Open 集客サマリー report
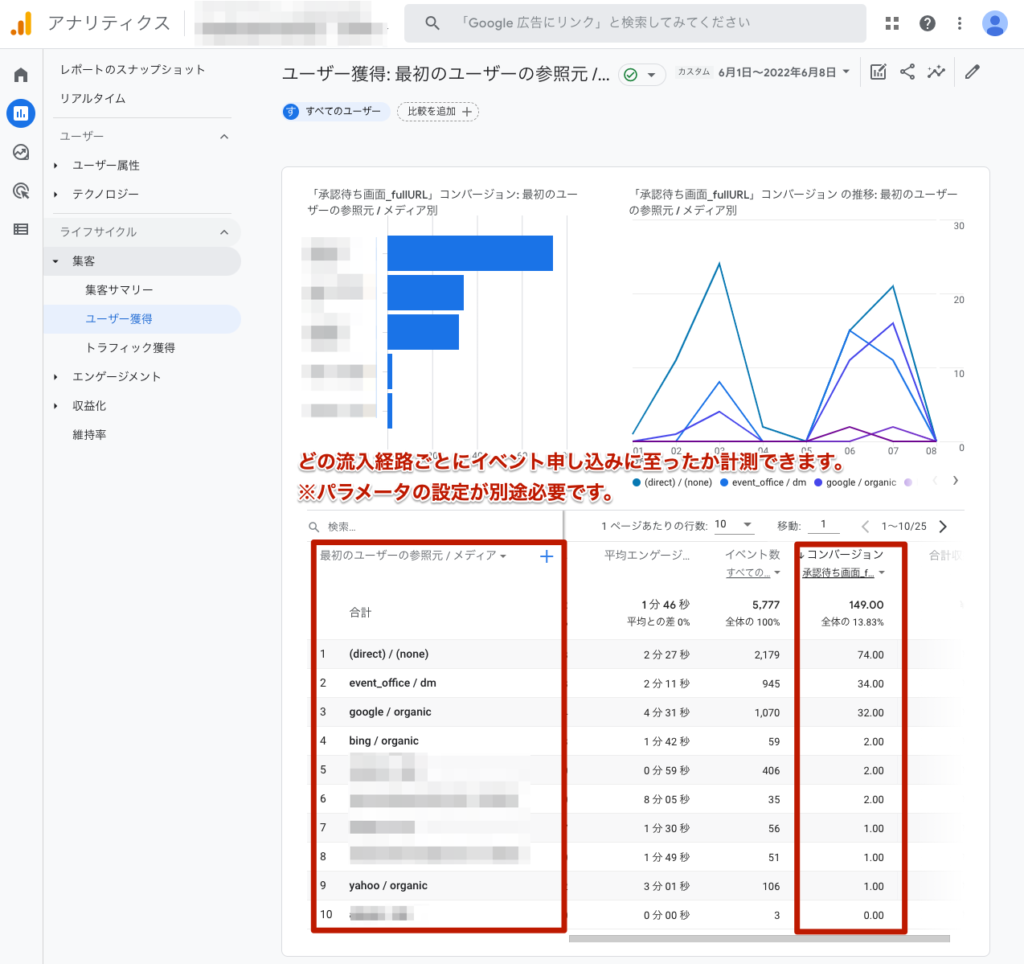The width and height of the screenshot is (1024, 964). point(119,290)
